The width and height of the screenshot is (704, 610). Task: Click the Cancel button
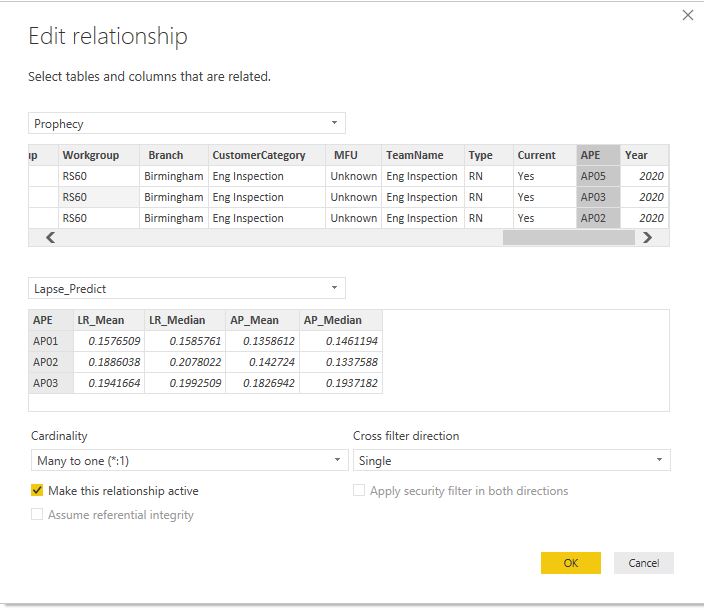[x=643, y=562]
